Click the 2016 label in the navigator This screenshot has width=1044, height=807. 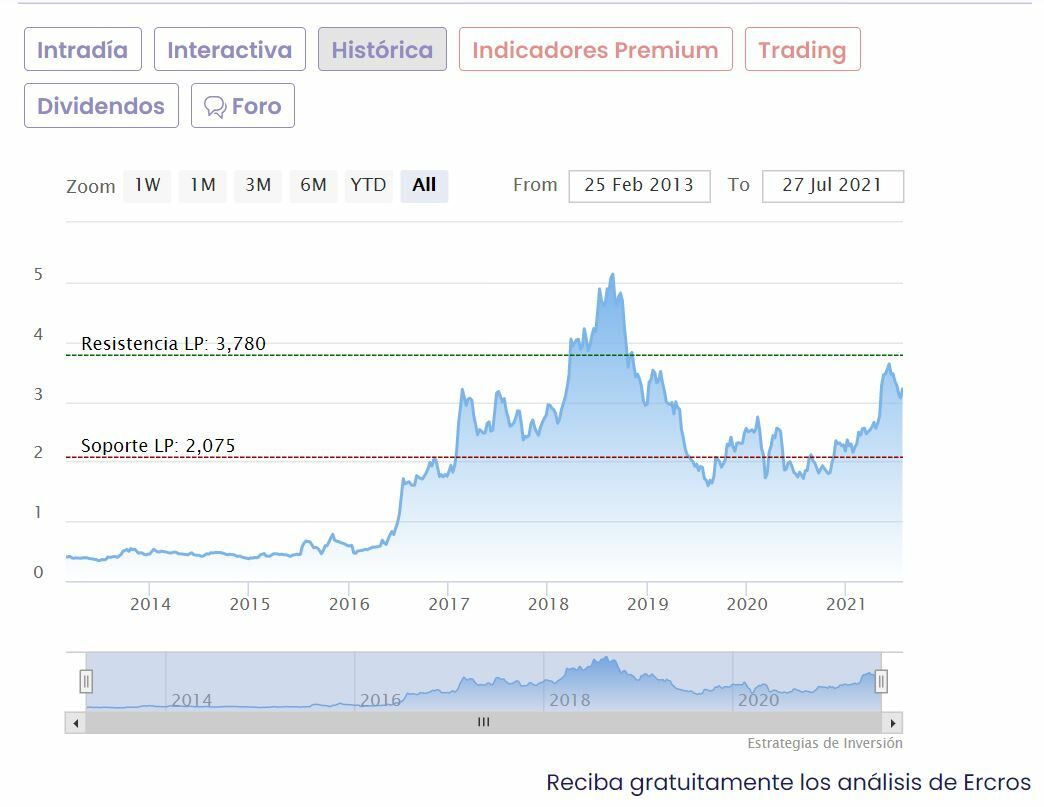(380, 700)
